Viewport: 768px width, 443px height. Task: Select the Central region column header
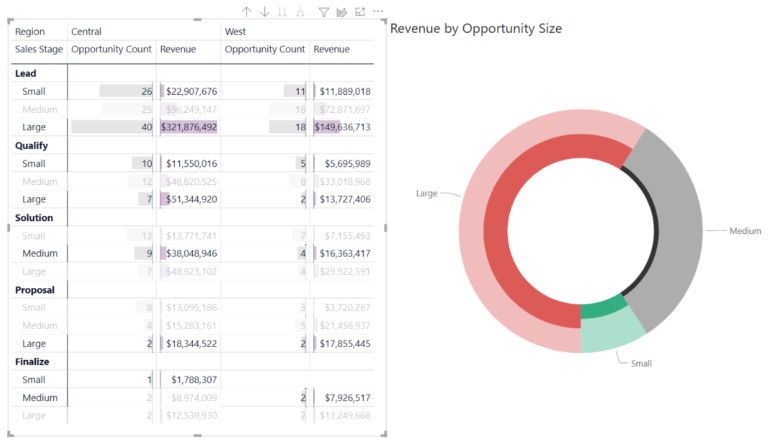coord(86,31)
